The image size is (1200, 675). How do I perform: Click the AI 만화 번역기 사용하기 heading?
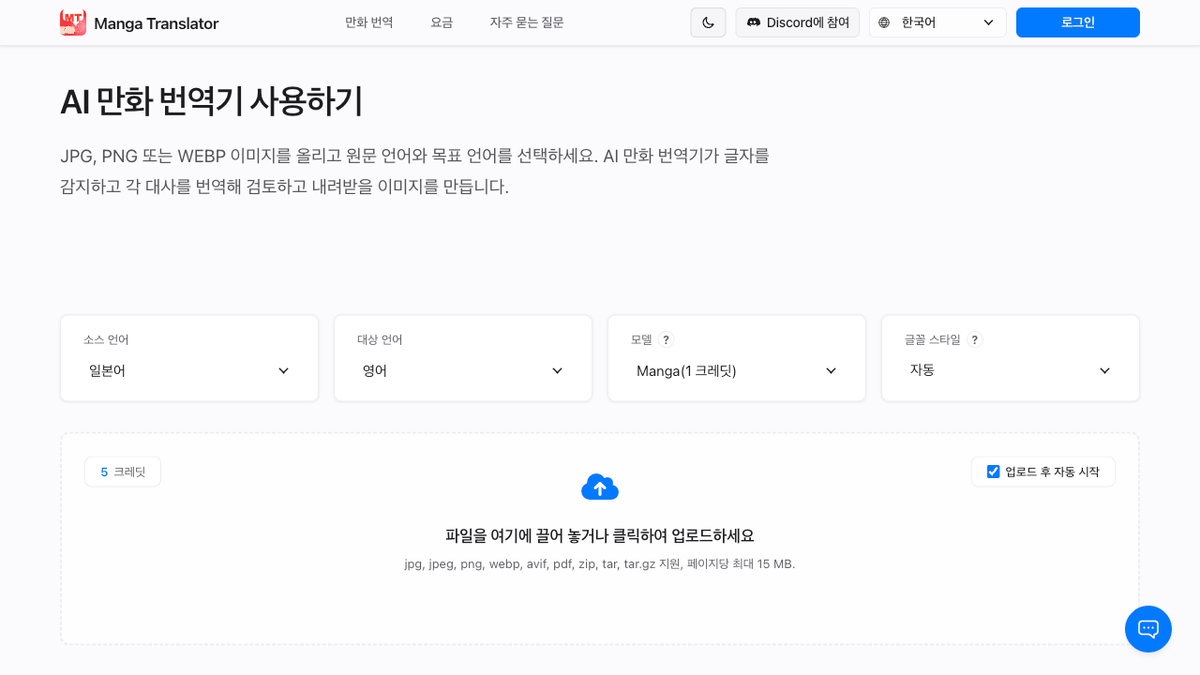point(212,101)
